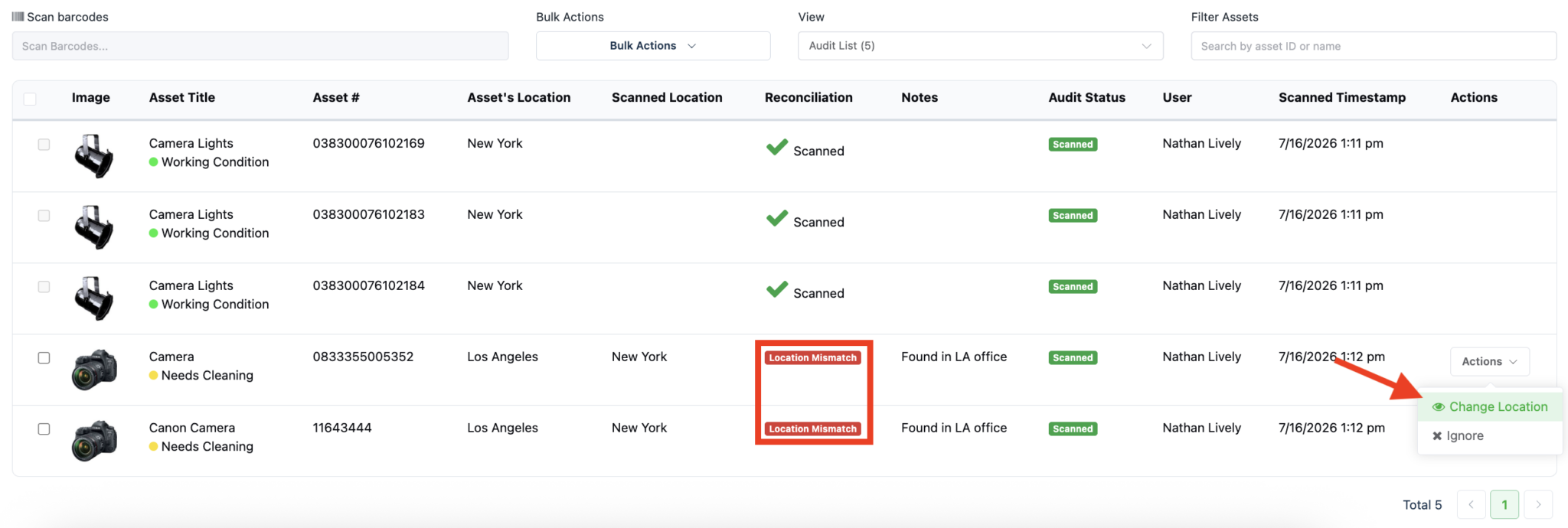
Task: Click green checkmark for asset 038300076102169
Action: tap(777, 147)
